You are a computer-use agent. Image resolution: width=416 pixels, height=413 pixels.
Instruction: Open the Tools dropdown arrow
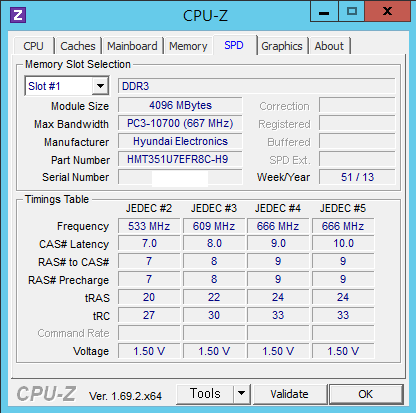pyautogui.click(x=242, y=394)
